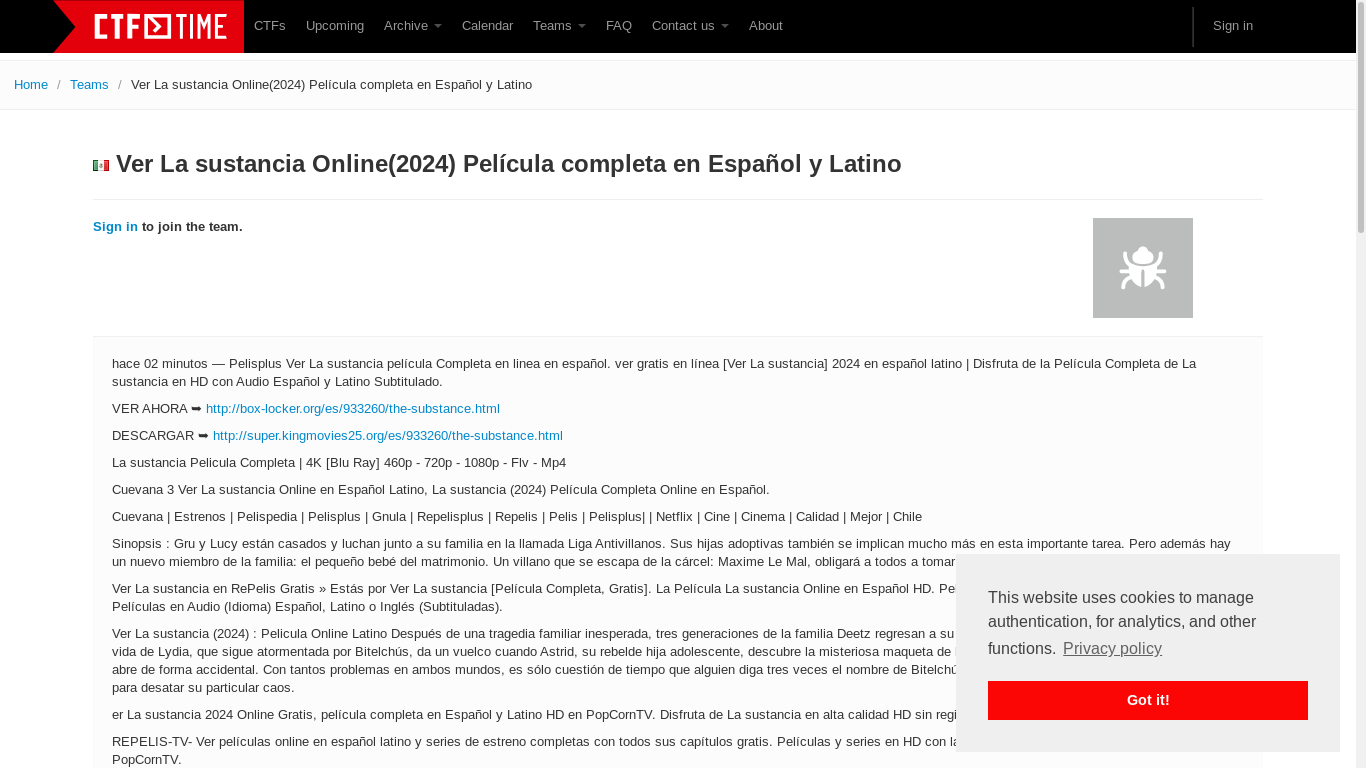The image size is (1366, 768).
Task: Open the Upcoming page
Action: click(335, 26)
